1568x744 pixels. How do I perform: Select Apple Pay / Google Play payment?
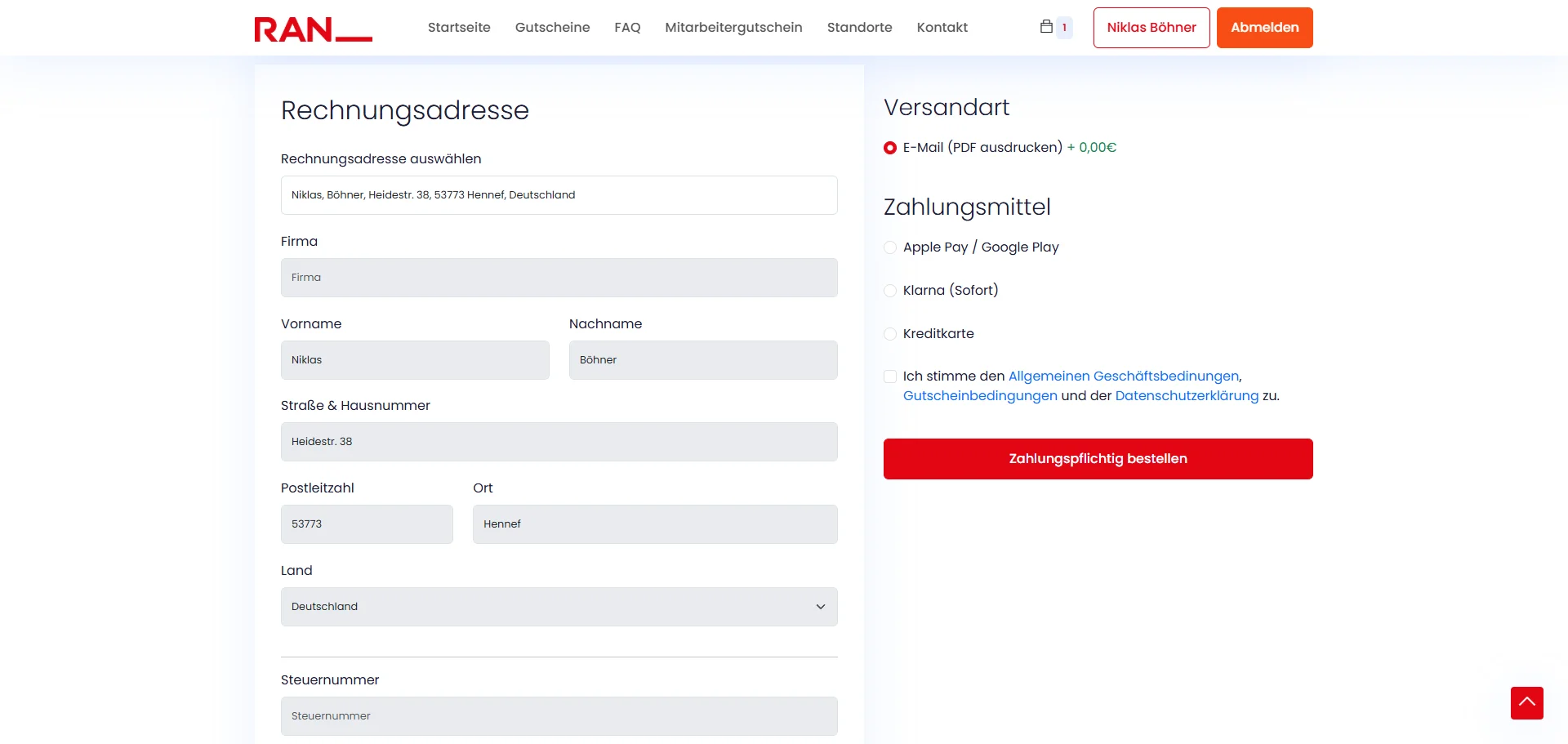coord(890,247)
